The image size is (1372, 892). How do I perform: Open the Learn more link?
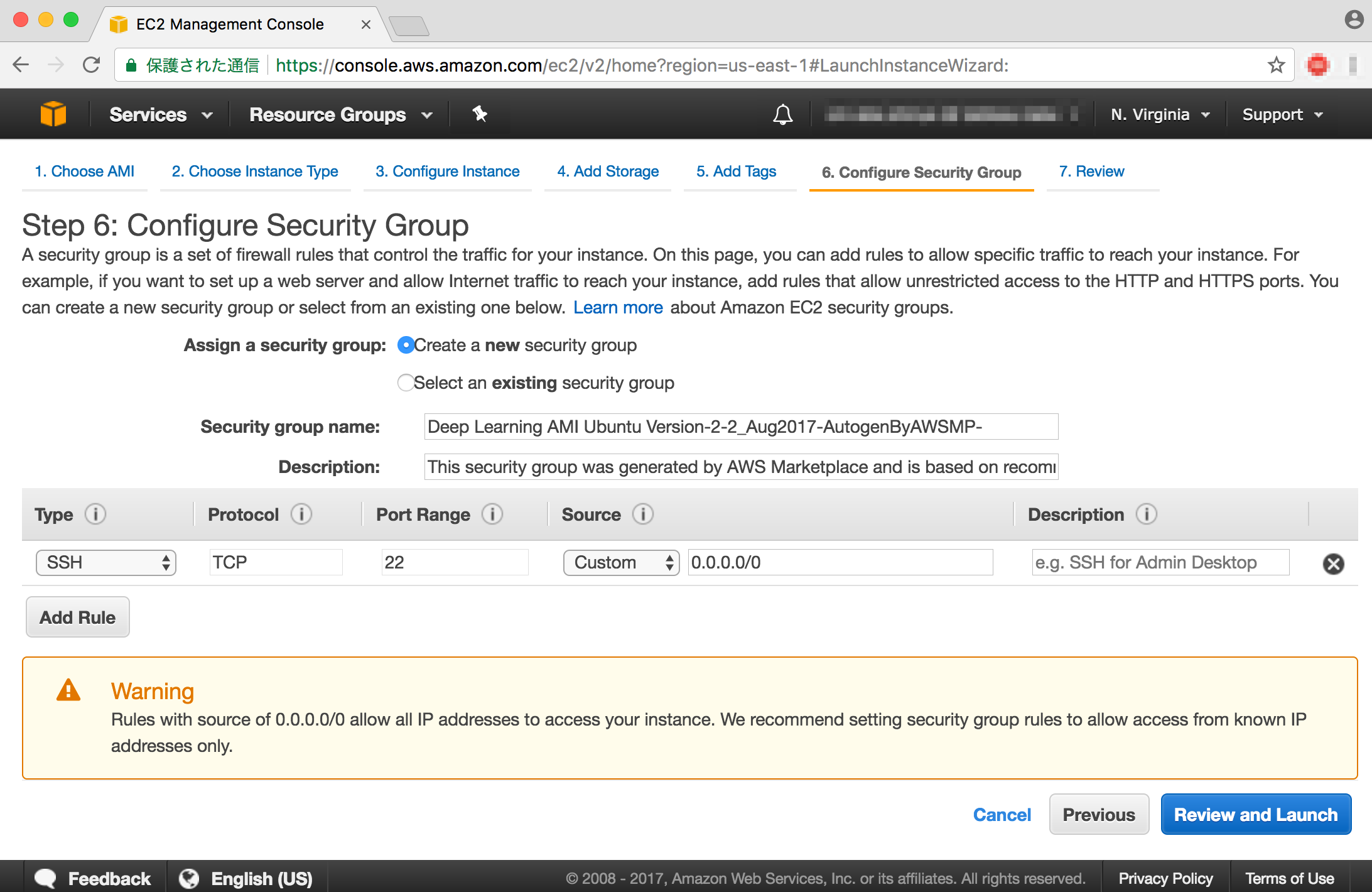point(618,308)
